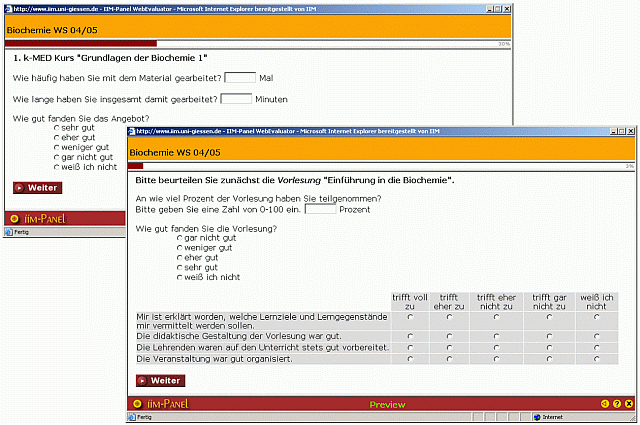
Task: Click the IE page icon in front title bar
Action: point(131,130)
